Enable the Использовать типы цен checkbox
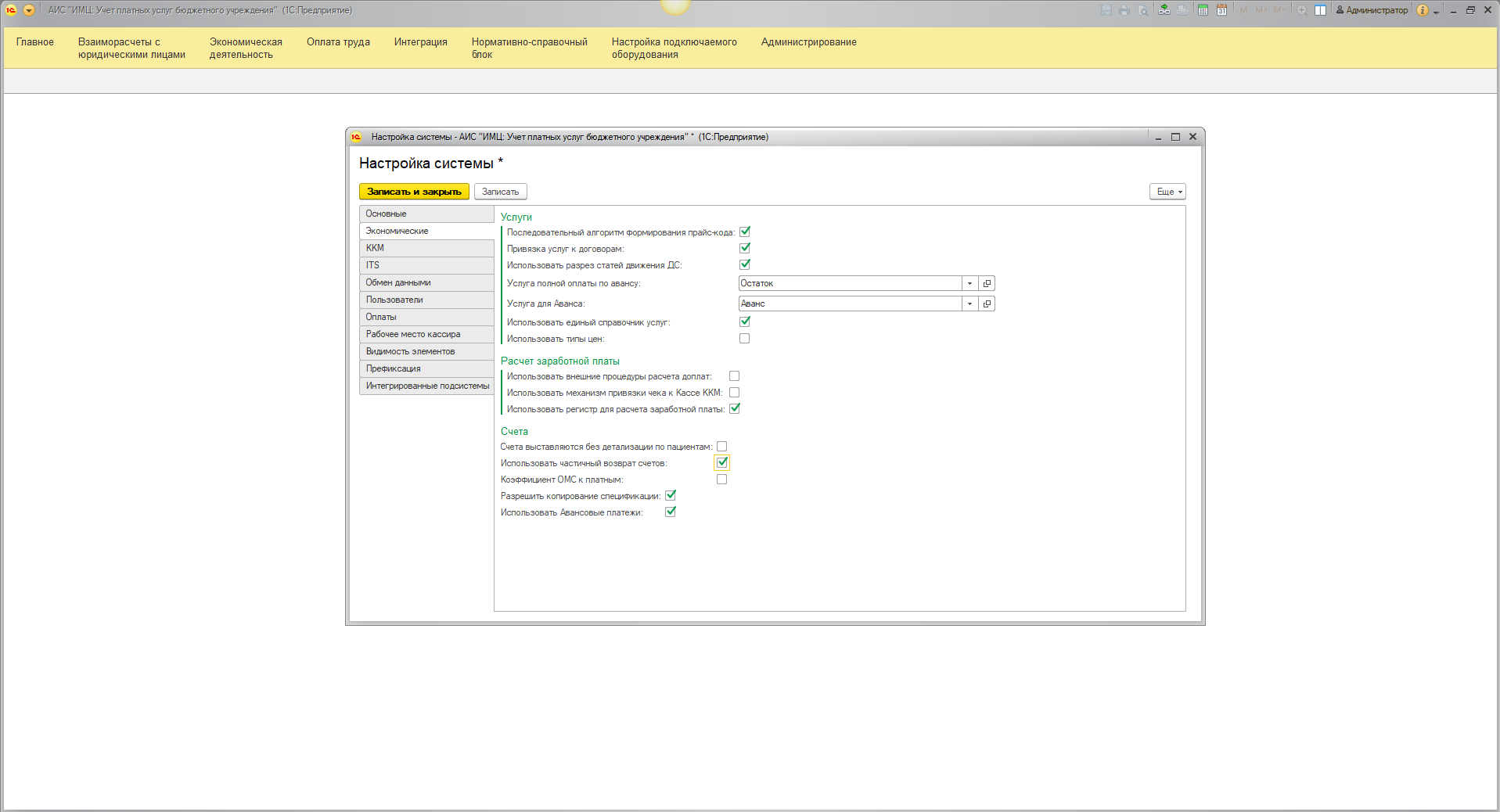Screen dimensions: 1500x812 pyautogui.click(x=744, y=339)
